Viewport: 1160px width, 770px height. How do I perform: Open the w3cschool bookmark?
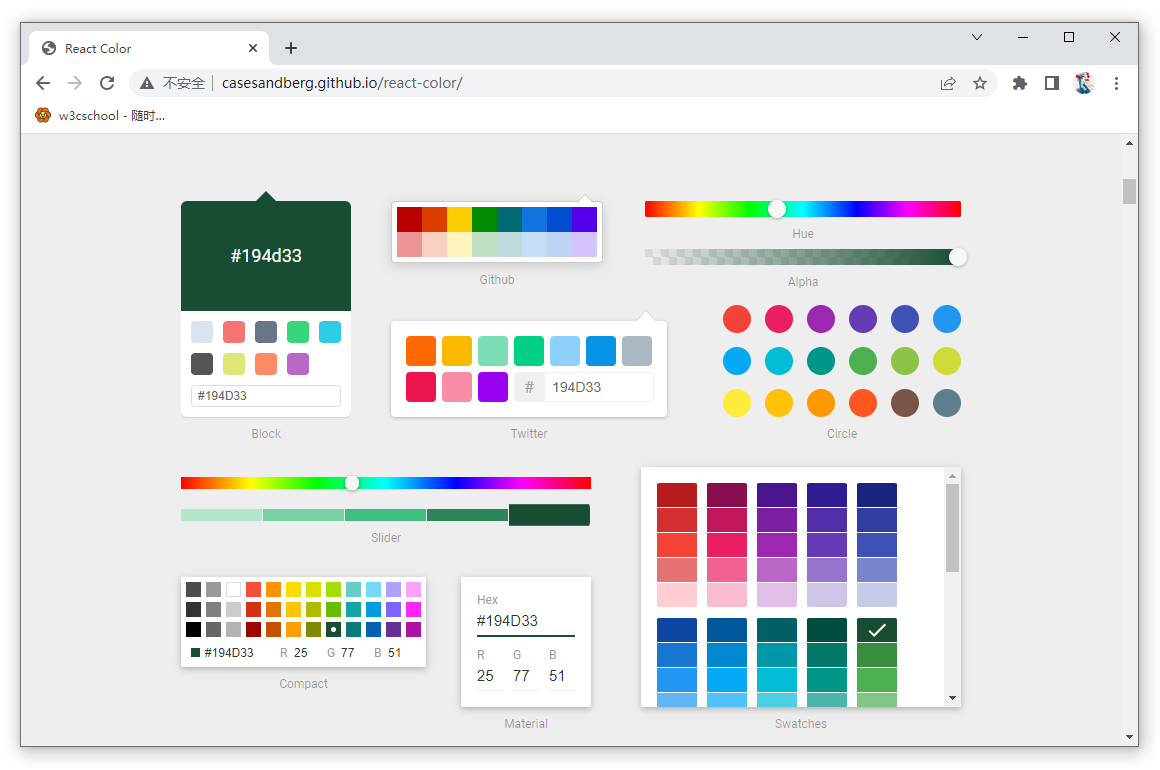(100, 115)
